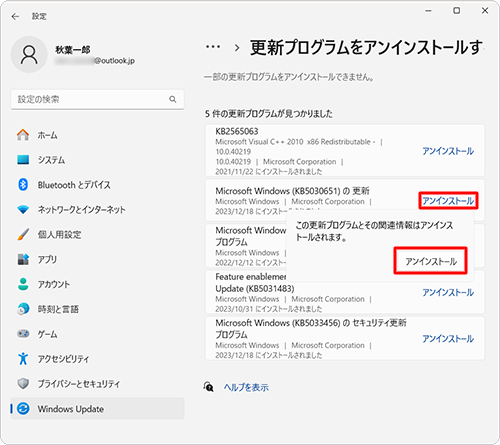This screenshot has height=445, width=500.
Task: Click the ゲーム controller icon
Action: [23, 334]
